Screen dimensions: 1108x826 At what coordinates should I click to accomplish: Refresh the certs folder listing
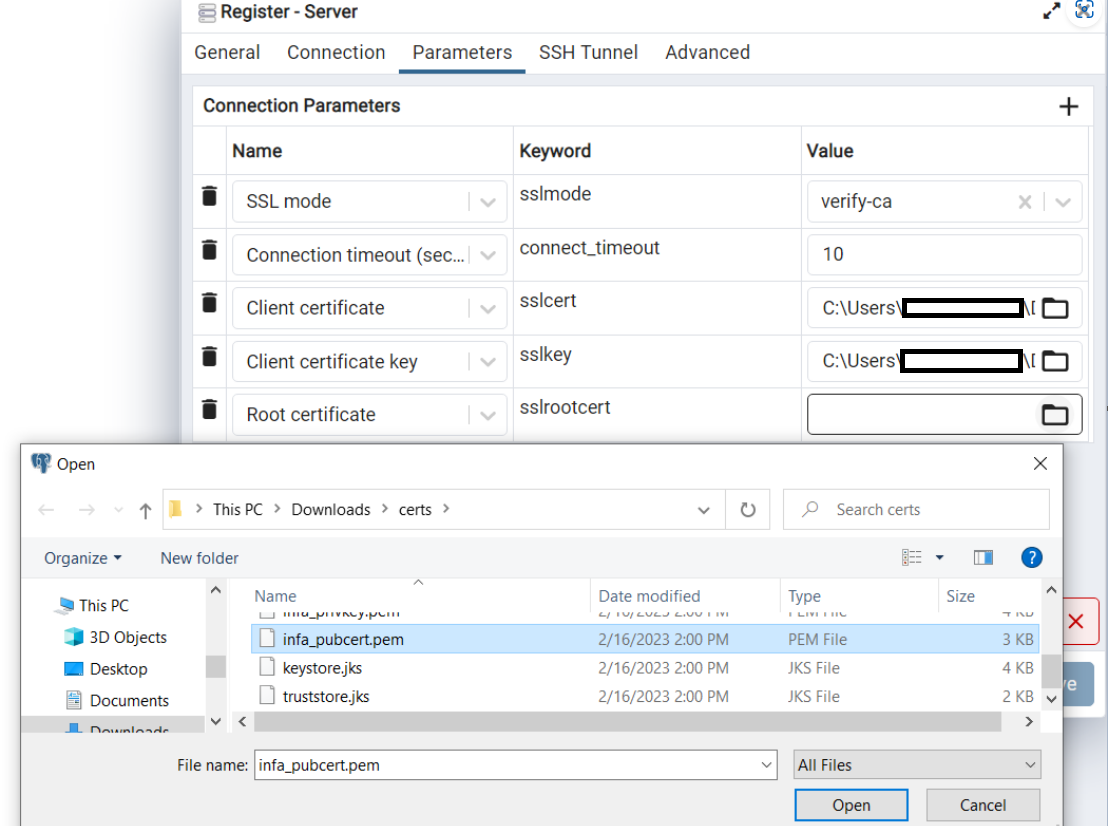(748, 509)
